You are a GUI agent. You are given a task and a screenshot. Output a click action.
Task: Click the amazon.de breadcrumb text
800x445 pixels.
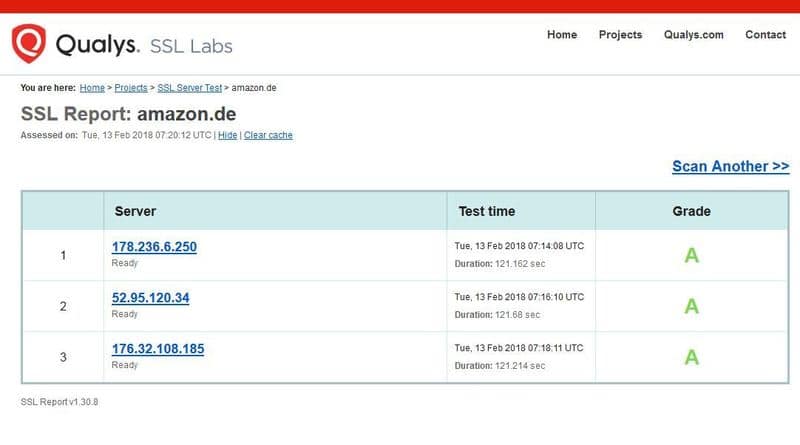coord(254,88)
